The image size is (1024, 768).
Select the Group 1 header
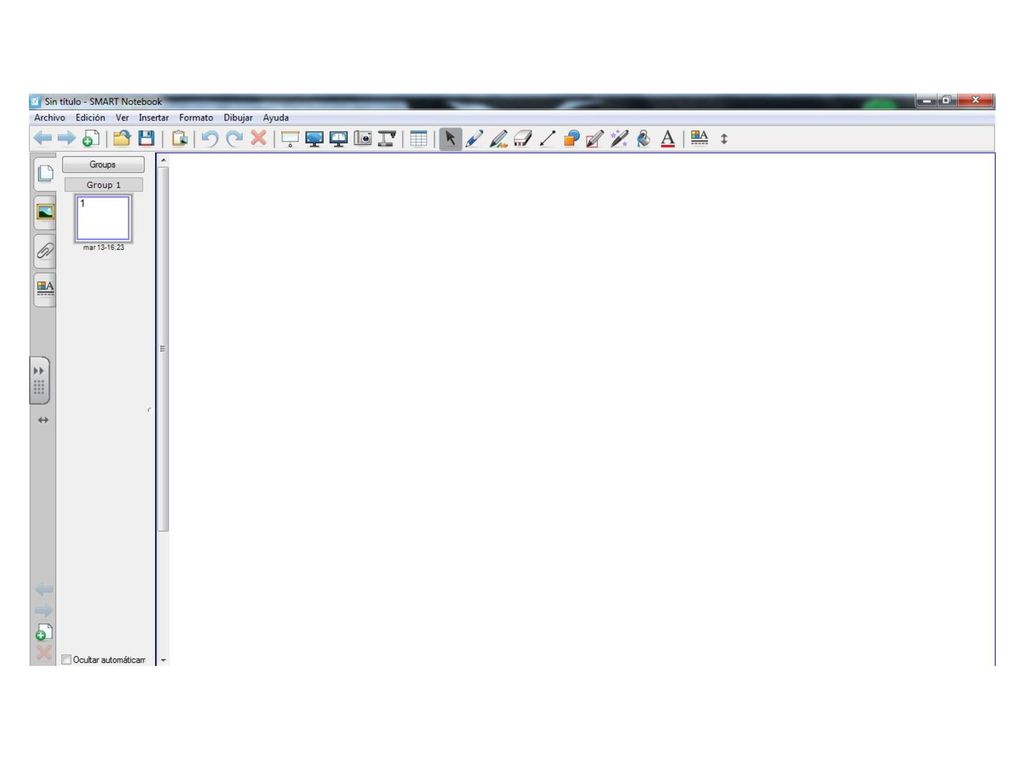[x=103, y=185]
